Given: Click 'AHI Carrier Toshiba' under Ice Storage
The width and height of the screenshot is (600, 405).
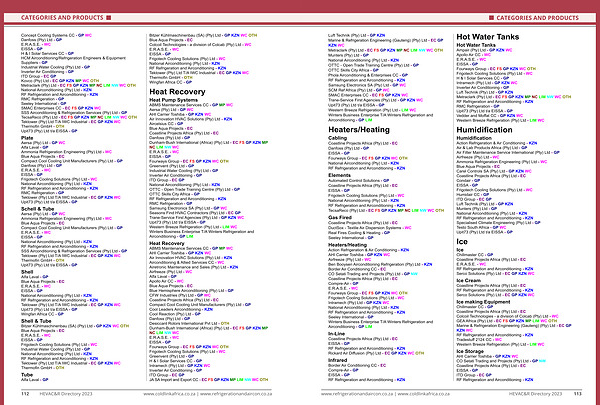Looking at the screenshot, I should [473, 356].
